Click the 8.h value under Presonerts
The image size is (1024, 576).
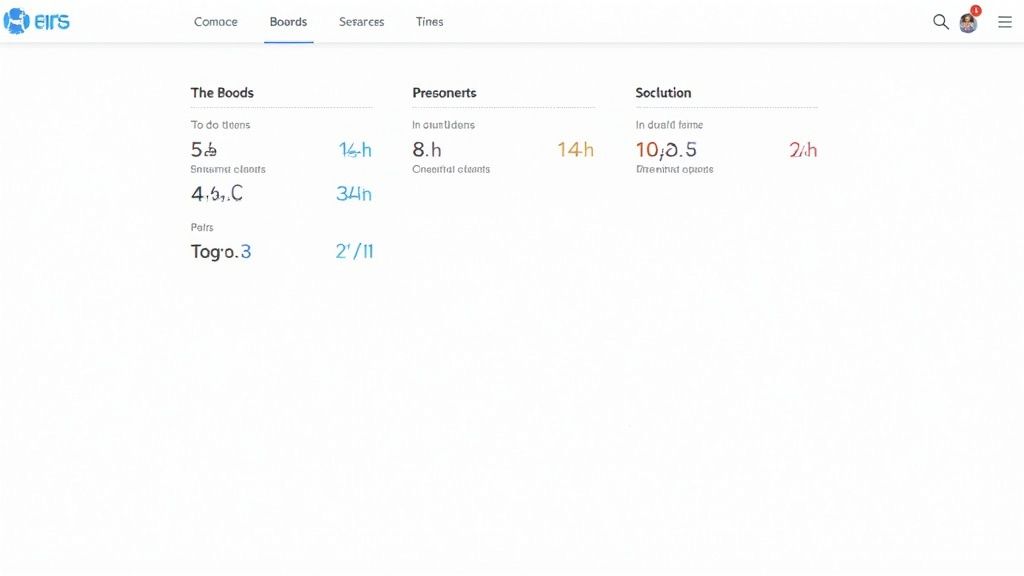pyautogui.click(x=426, y=150)
